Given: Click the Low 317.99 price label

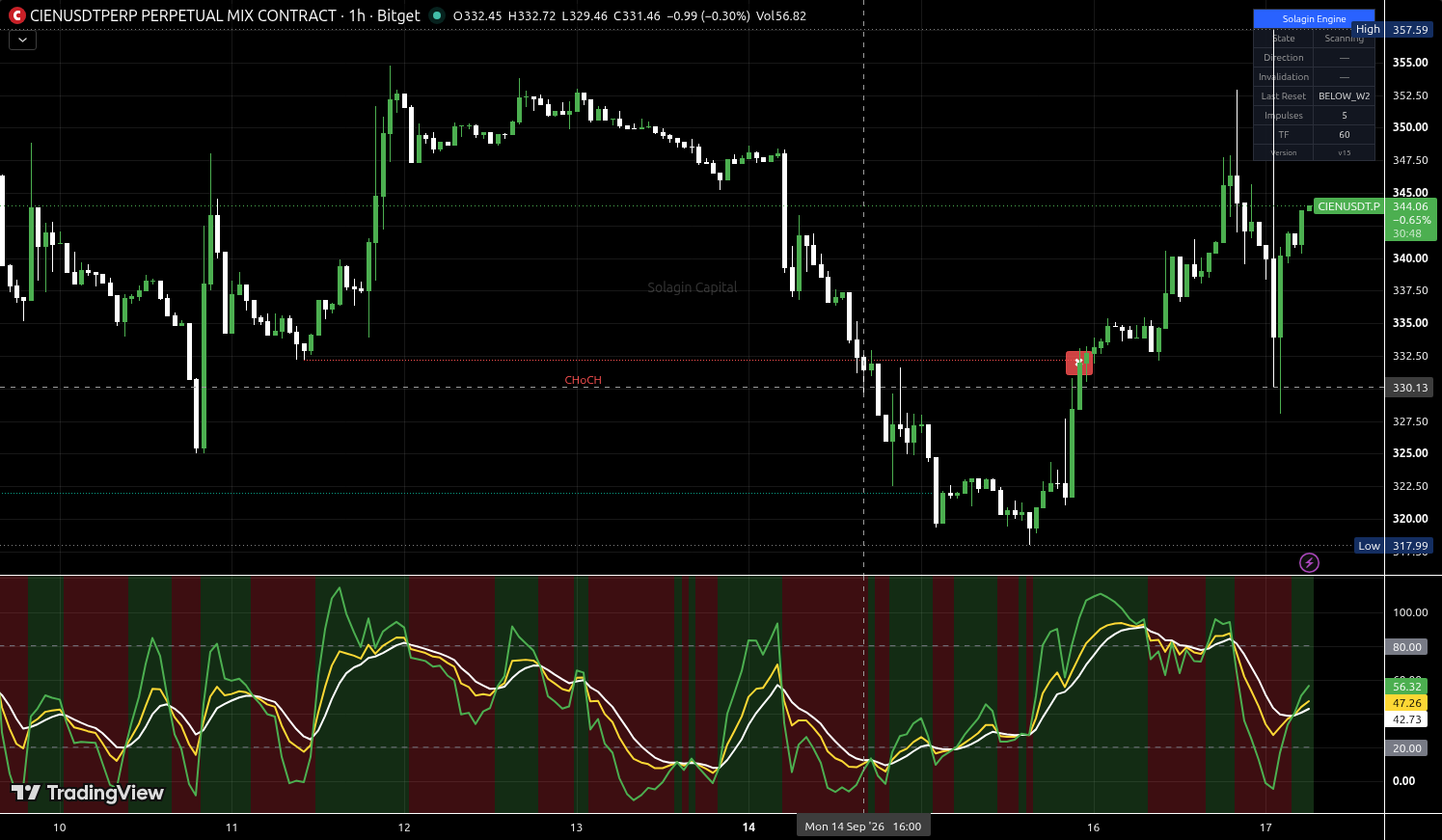Looking at the screenshot, I should click(x=1395, y=546).
